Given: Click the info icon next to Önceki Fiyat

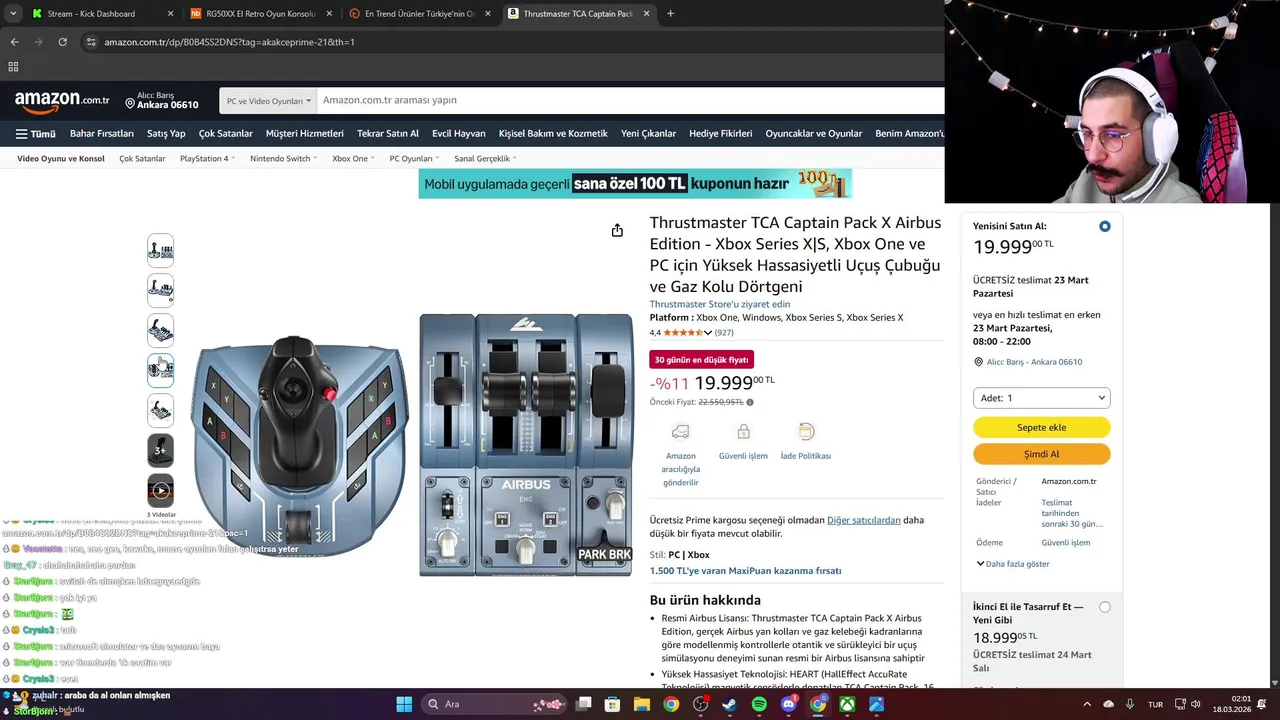Looking at the screenshot, I should pos(750,402).
